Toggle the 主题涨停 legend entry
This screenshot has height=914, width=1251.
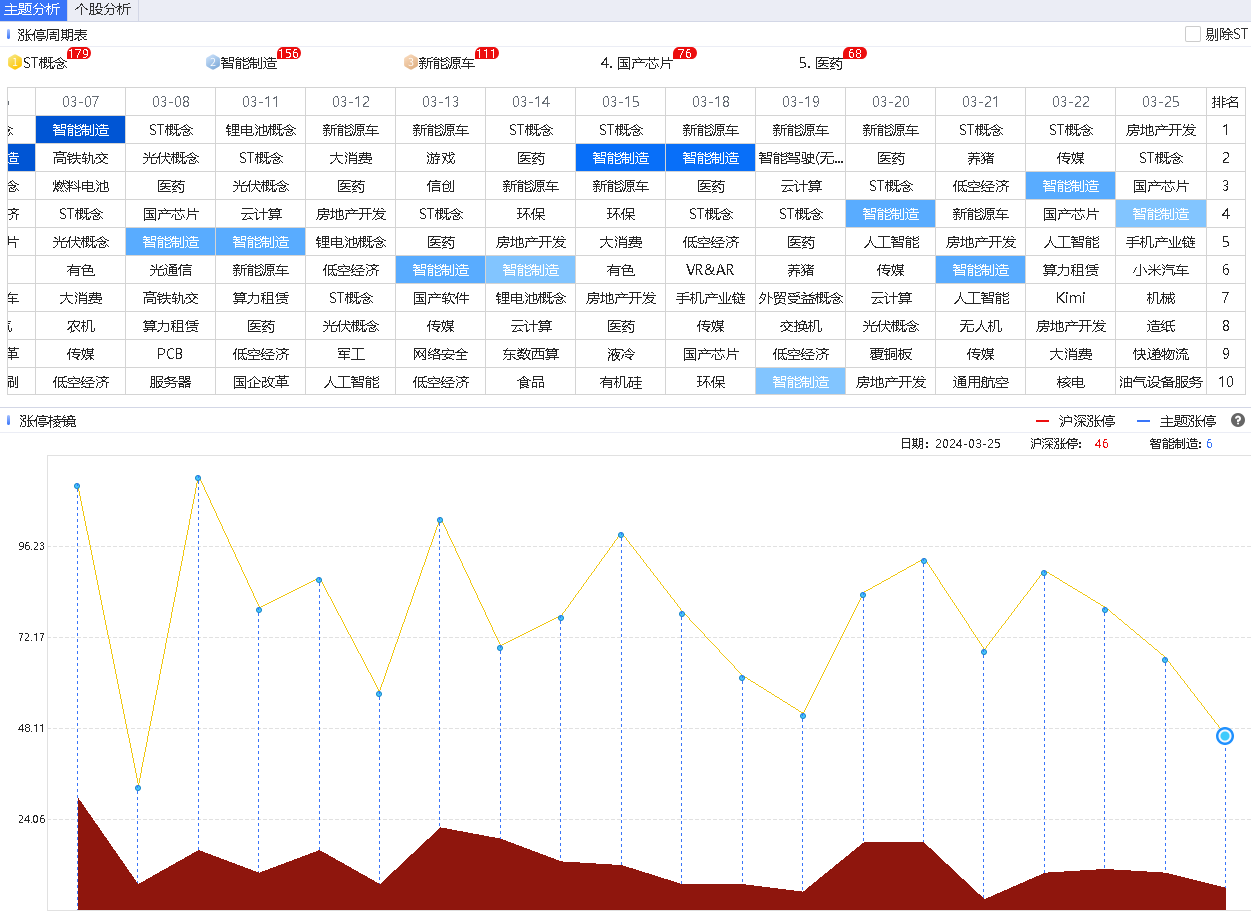click(1179, 421)
